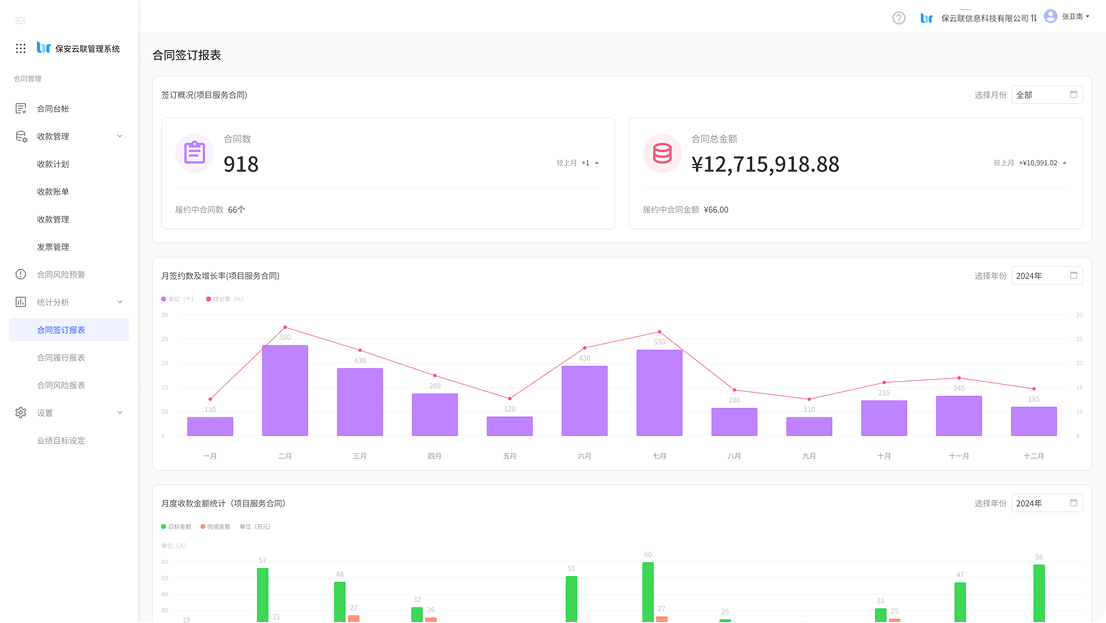The height and width of the screenshot is (623, 1106).
Task: Open the 选择月份 dropdown showing 全部
Action: pos(1046,95)
